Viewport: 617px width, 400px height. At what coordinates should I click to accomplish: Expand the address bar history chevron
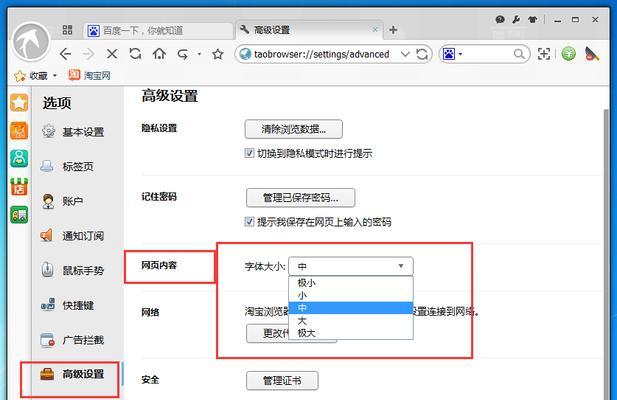pyautogui.click(x=405, y=54)
